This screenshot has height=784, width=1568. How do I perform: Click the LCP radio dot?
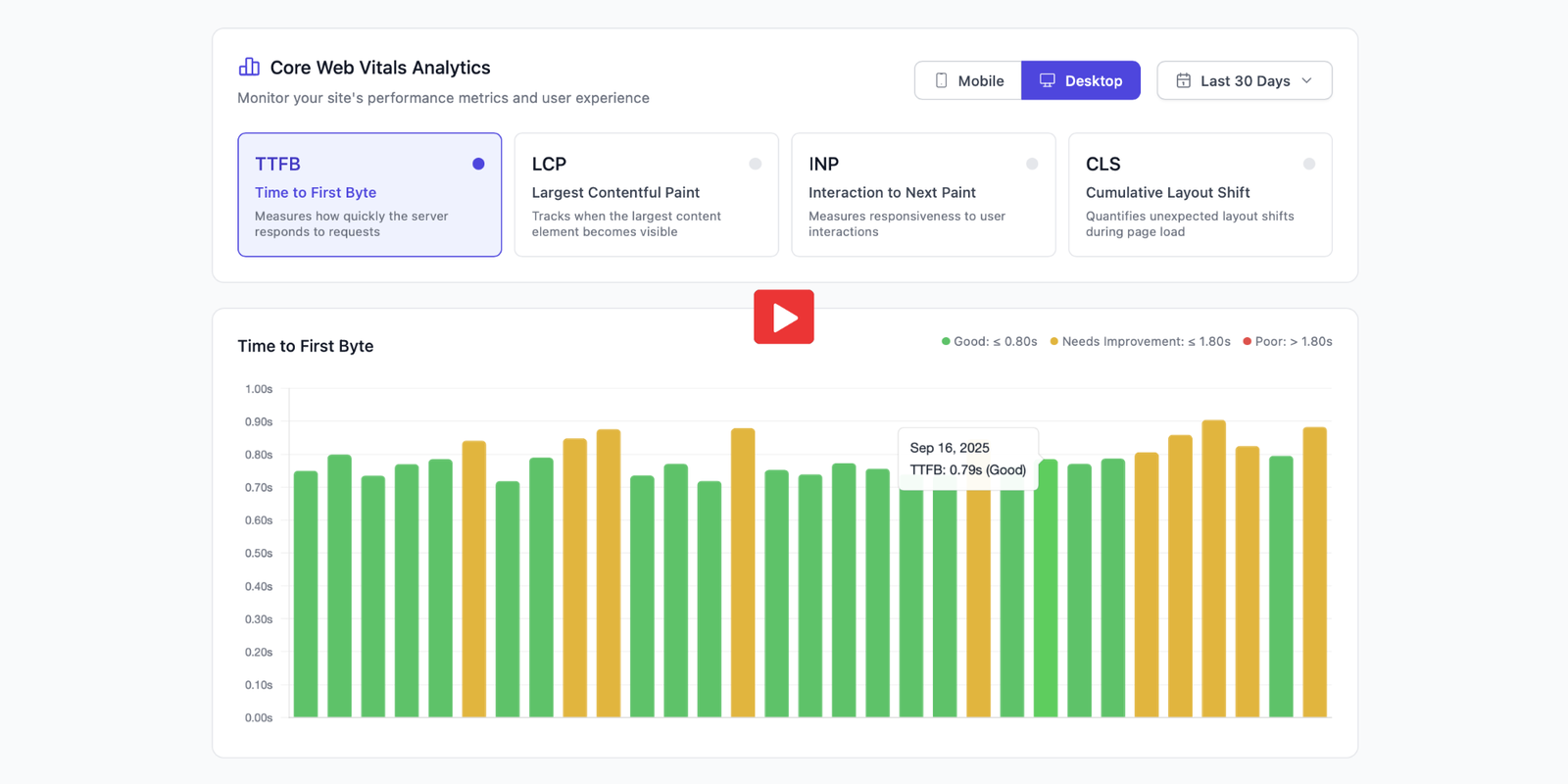point(756,164)
